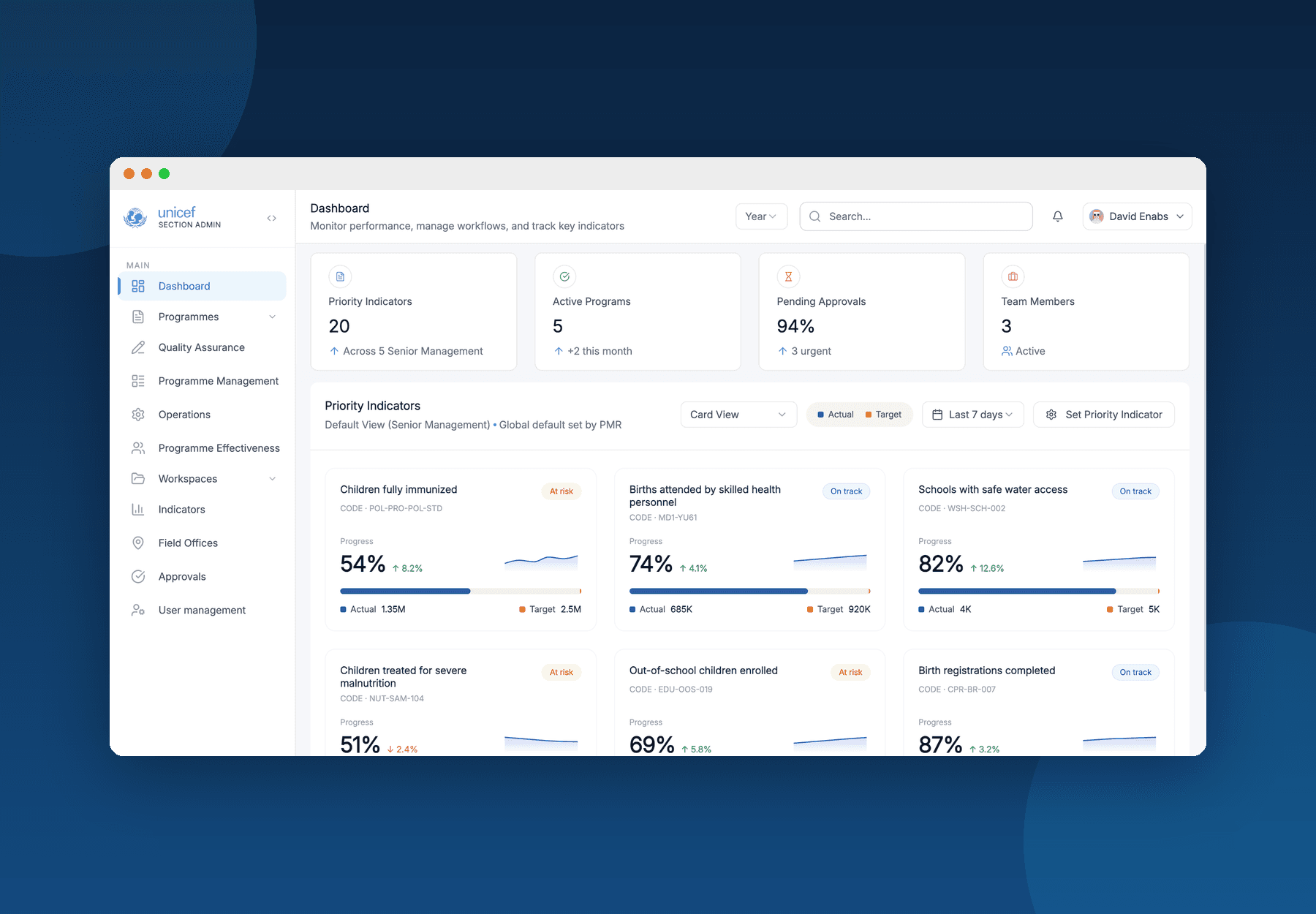Click the Programme Management list icon
This screenshot has height=914, width=1316.
click(x=138, y=381)
